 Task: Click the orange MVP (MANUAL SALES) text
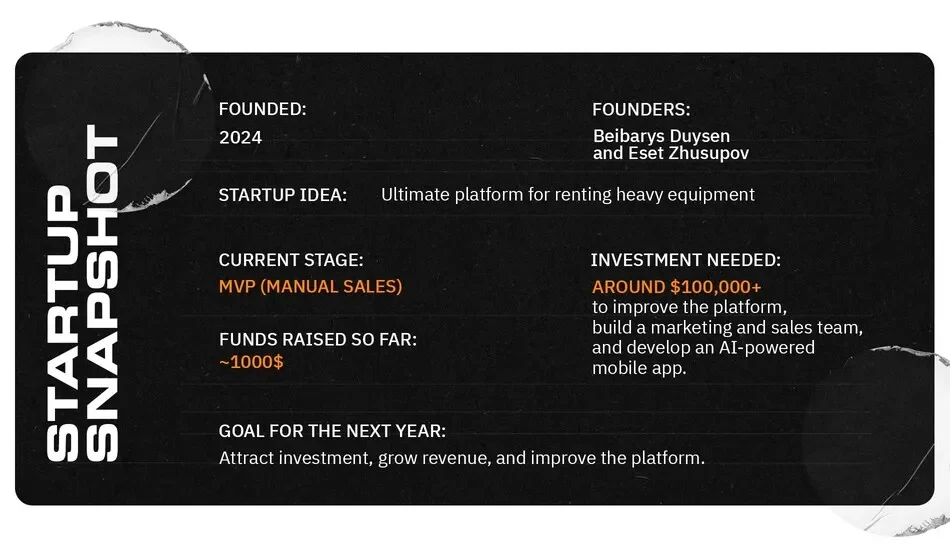click(x=310, y=287)
